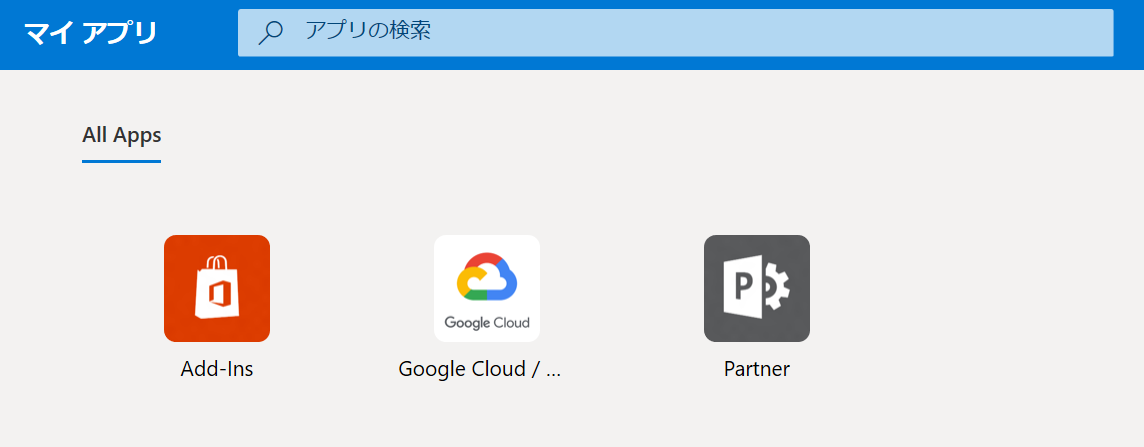Click the multicolor Google Cloud logo
Viewport: 1144px width, 447px height.
pos(487,277)
